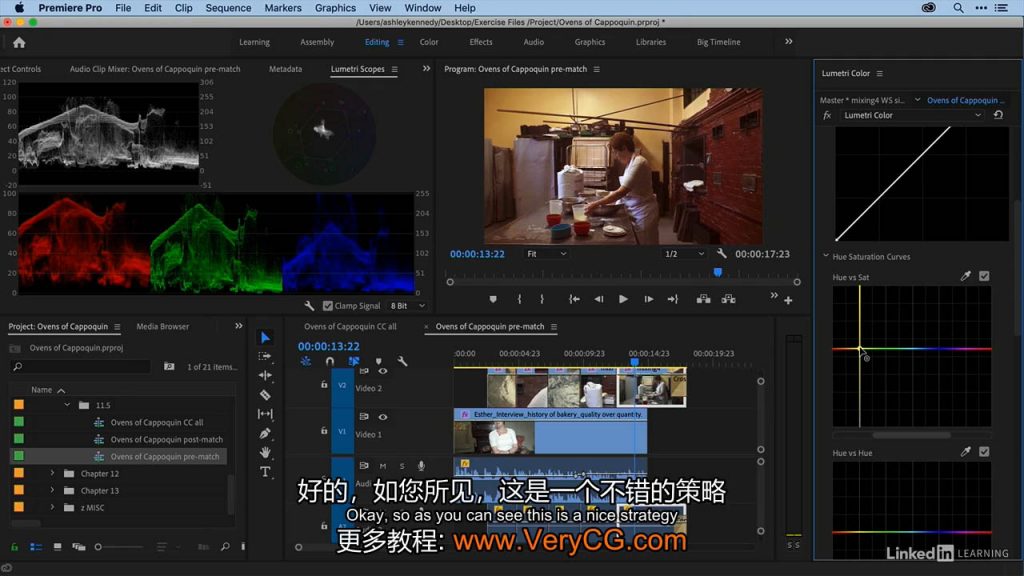Open timeline display settings wrench

coord(402,361)
